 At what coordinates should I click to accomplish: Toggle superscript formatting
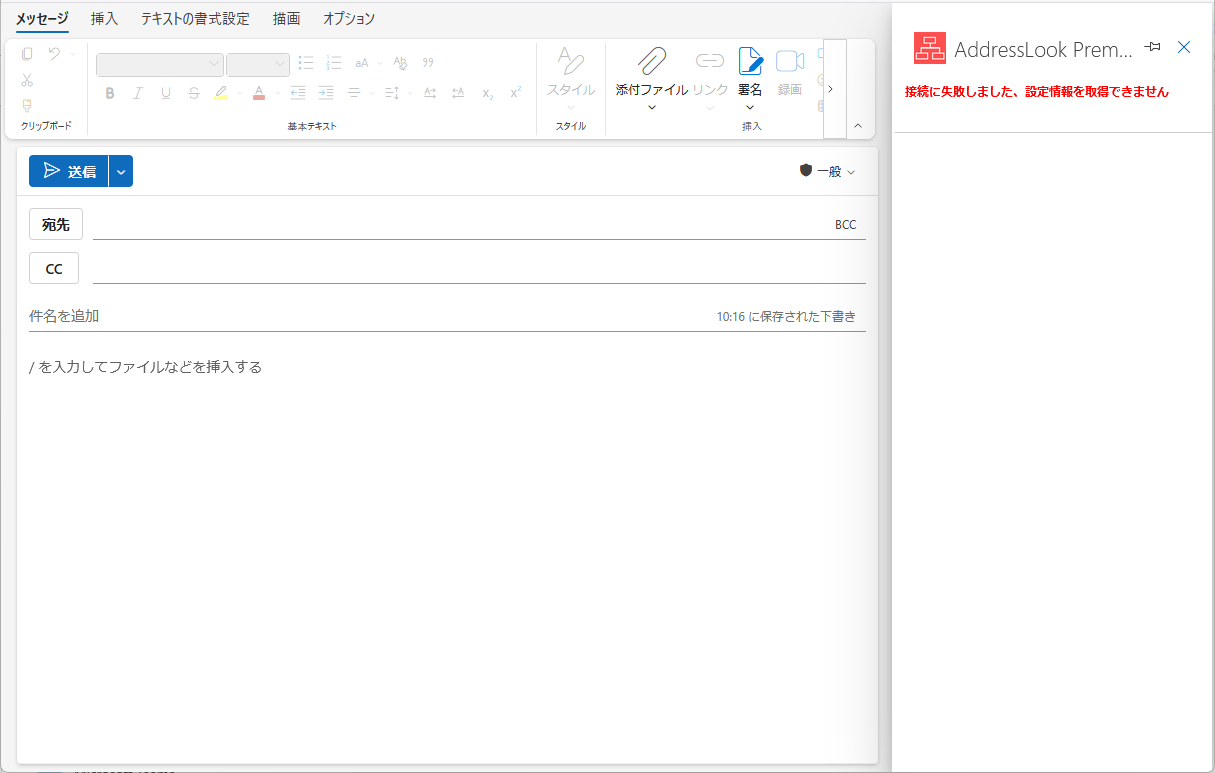[515, 93]
